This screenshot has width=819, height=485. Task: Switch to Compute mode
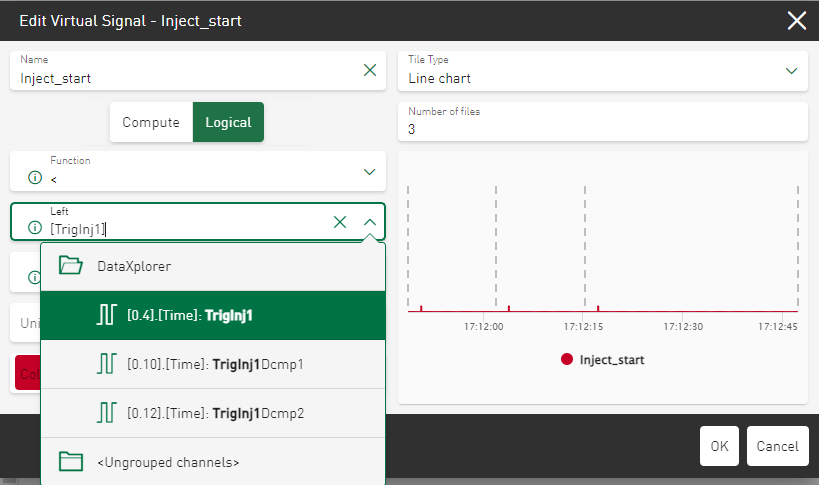[x=151, y=122]
